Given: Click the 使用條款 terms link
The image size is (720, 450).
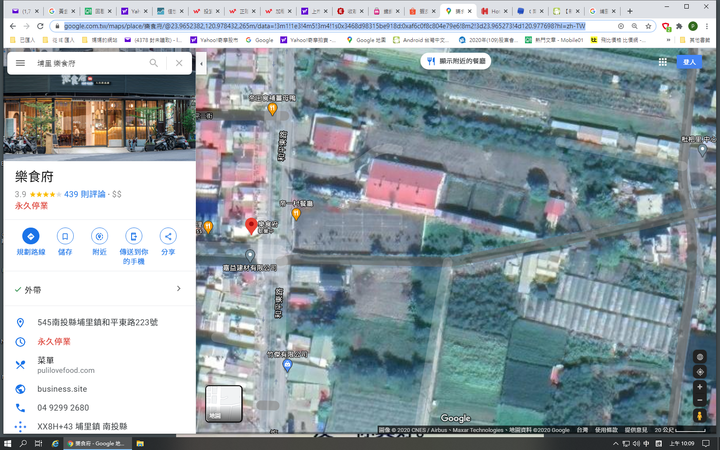Looking at the screenshot, I should [606, 430].
